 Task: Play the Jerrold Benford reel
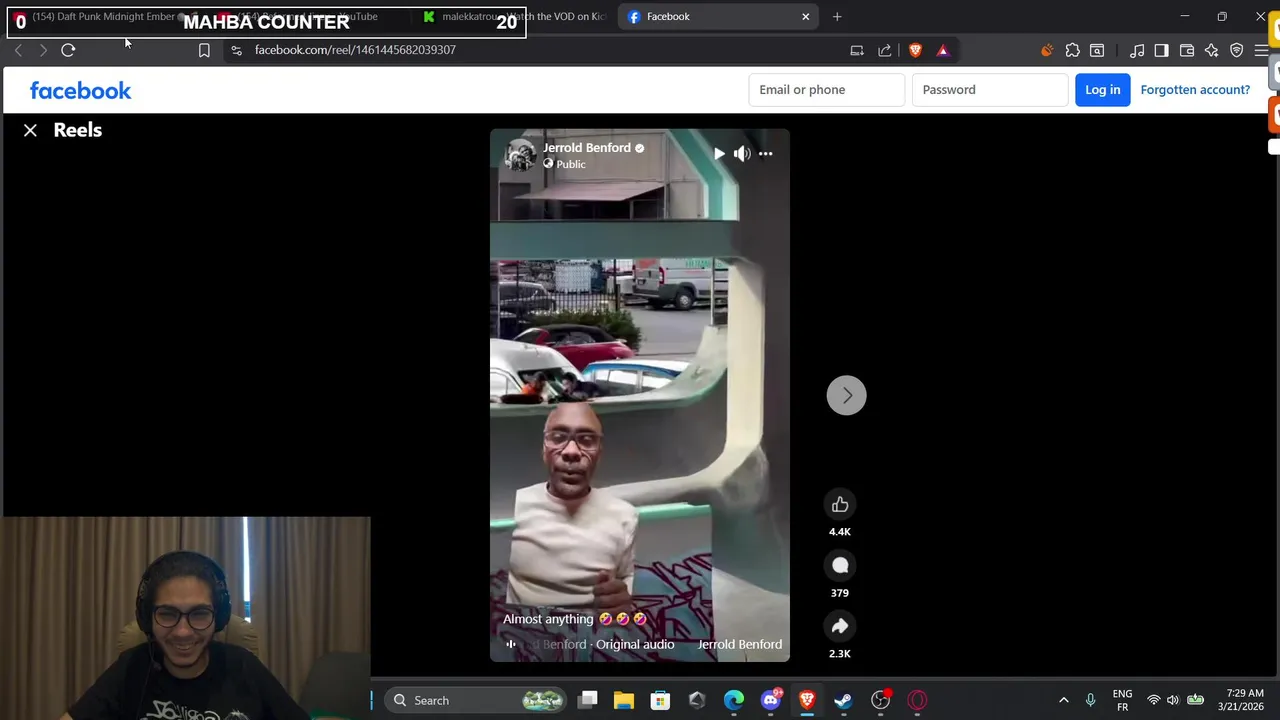point(719,154)
